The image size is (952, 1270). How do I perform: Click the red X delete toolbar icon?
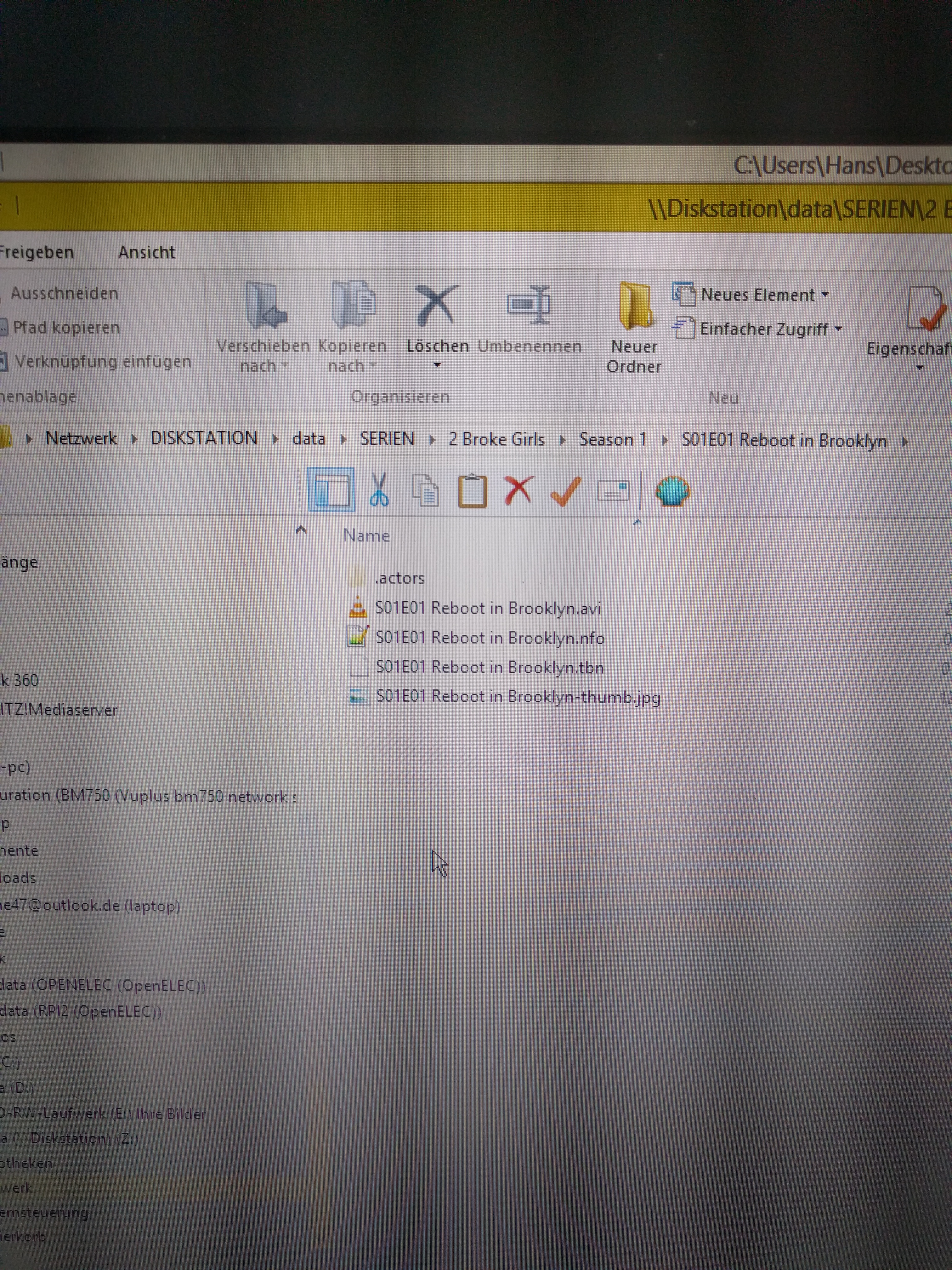point(519,490)
